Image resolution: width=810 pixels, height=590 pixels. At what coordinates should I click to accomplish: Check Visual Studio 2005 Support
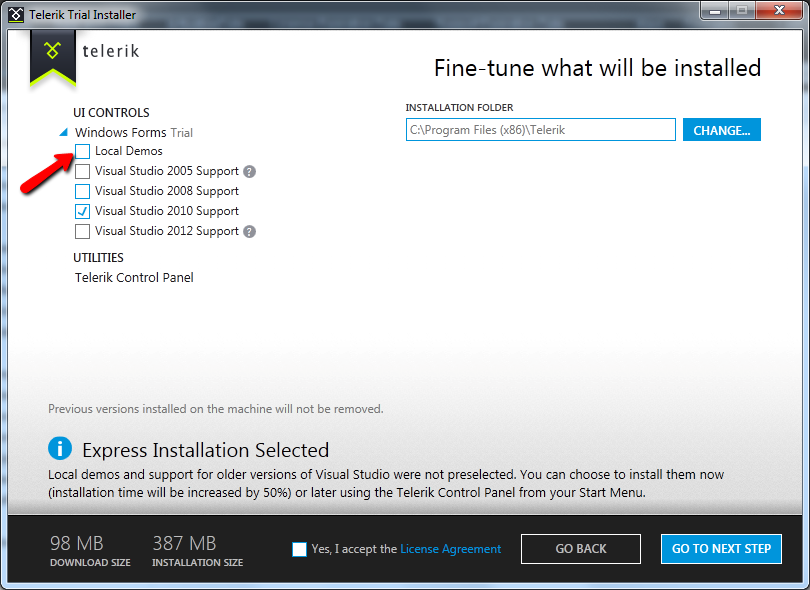pyautogui.click(x=82, y=171)
